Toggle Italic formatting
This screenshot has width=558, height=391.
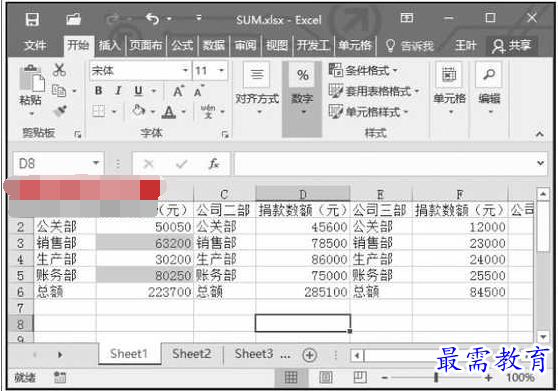118,91
